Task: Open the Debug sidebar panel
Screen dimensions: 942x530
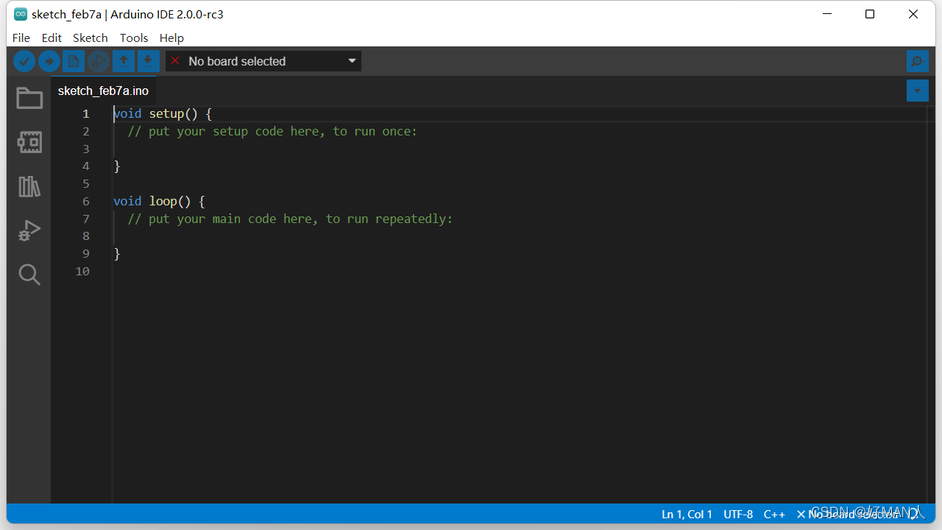Action: point(29,230)
